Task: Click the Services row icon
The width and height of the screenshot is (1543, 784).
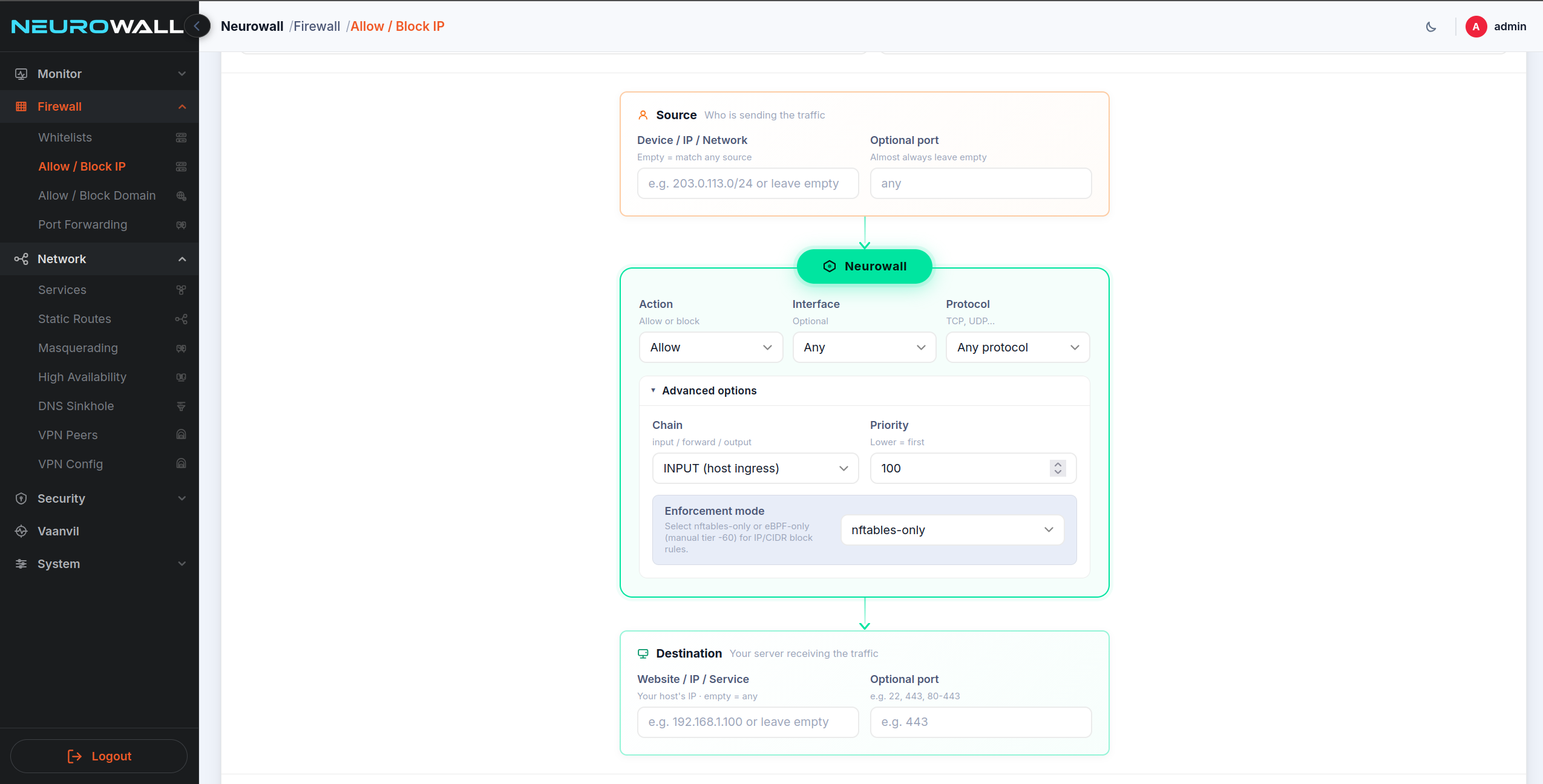Action: [x=181, y=290]
